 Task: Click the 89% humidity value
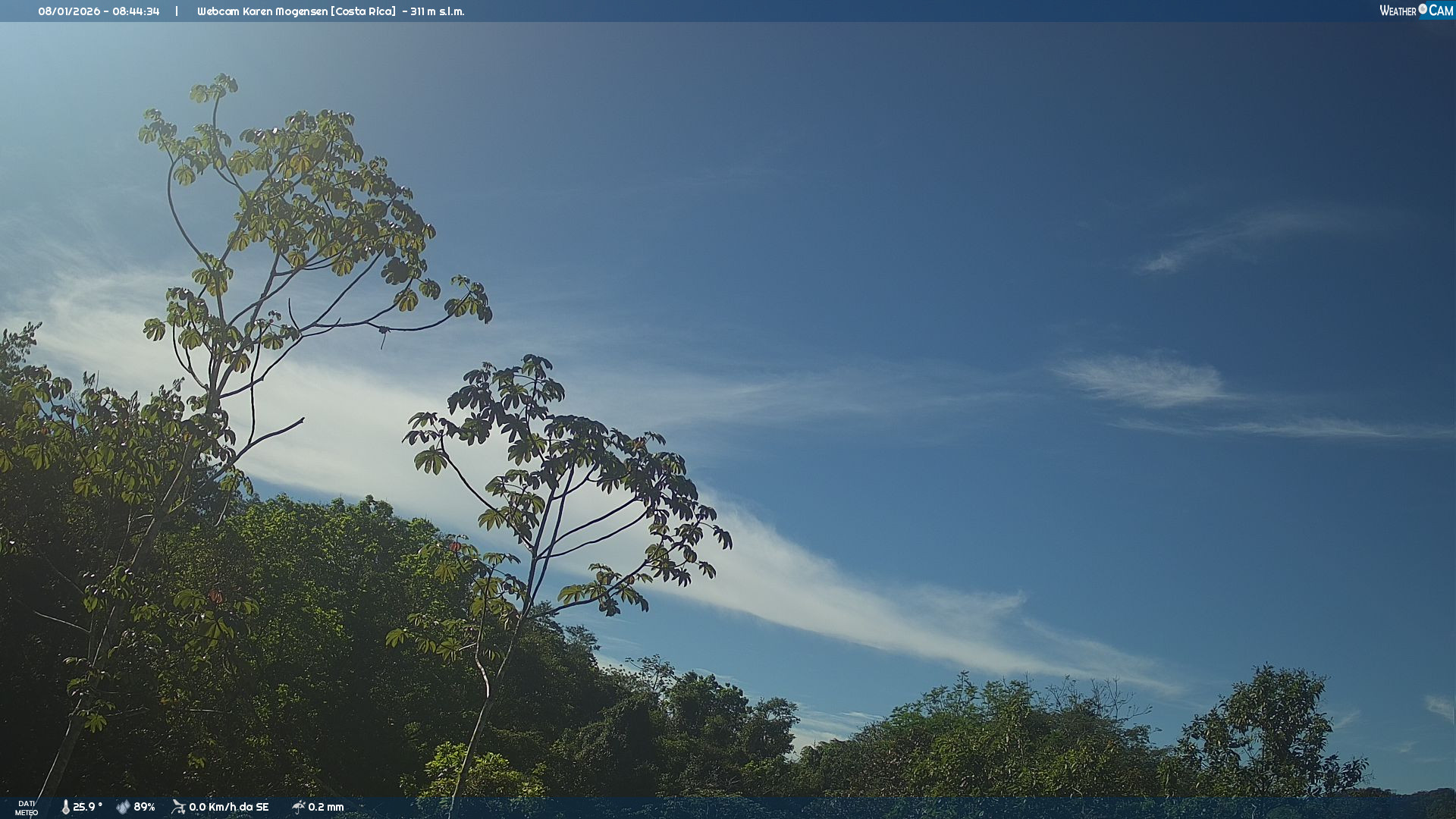pos(144,807)
